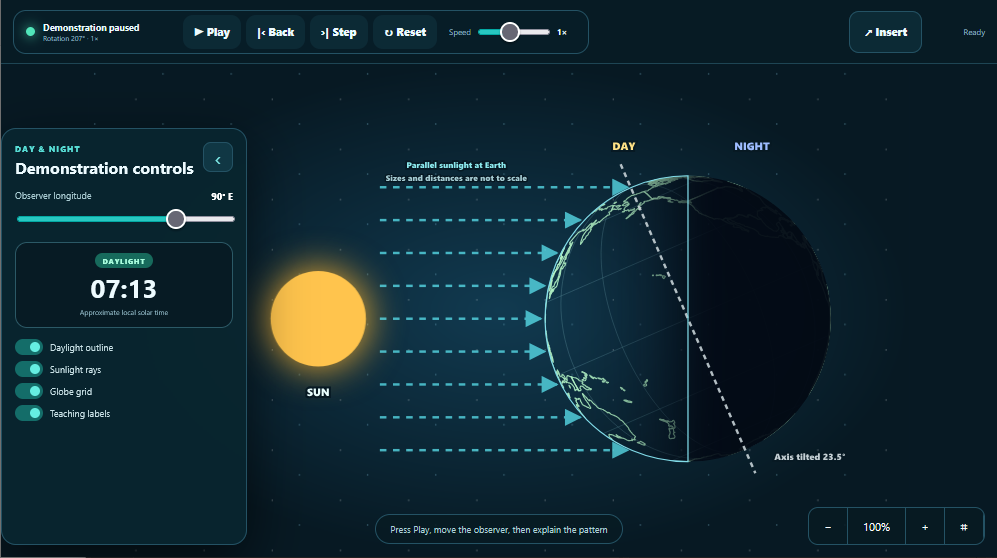This screenshot has width=997, height=558.
Task: Collapse the Demonstration controls panel
Action: pos(217,158)
